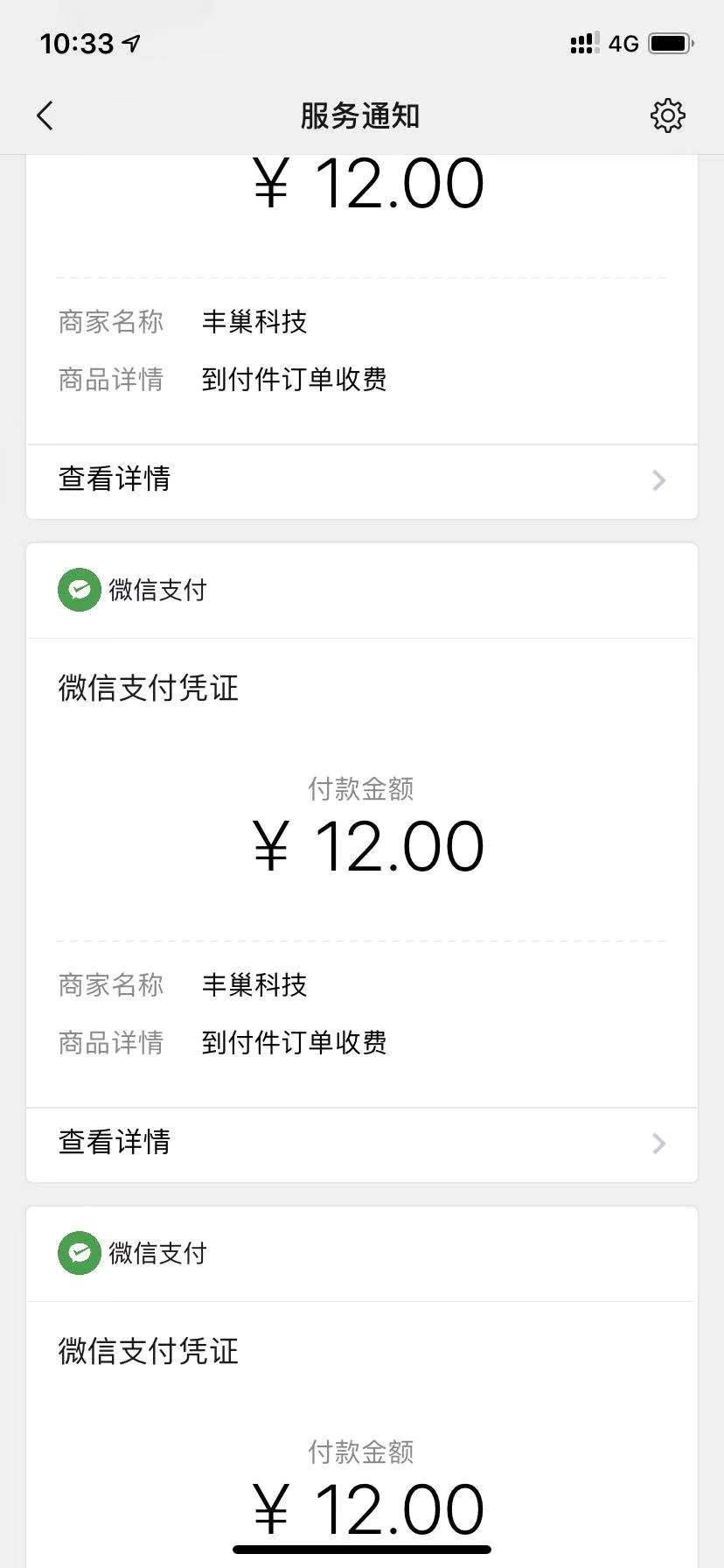Select the bottom card's 微信支付凭证 title

[x=149, y=1352]
